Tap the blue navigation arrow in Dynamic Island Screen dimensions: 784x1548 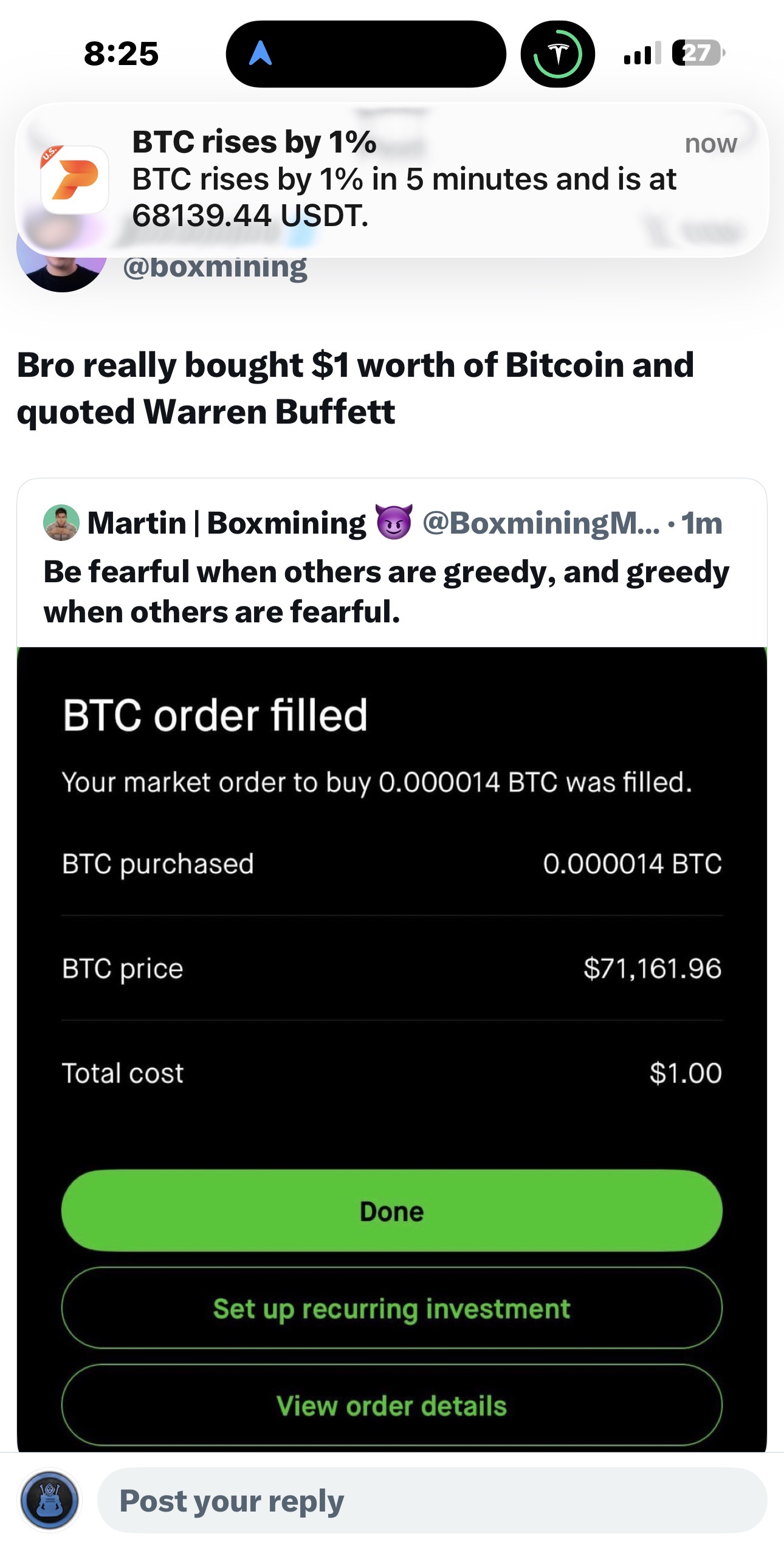tap(260, 53)
